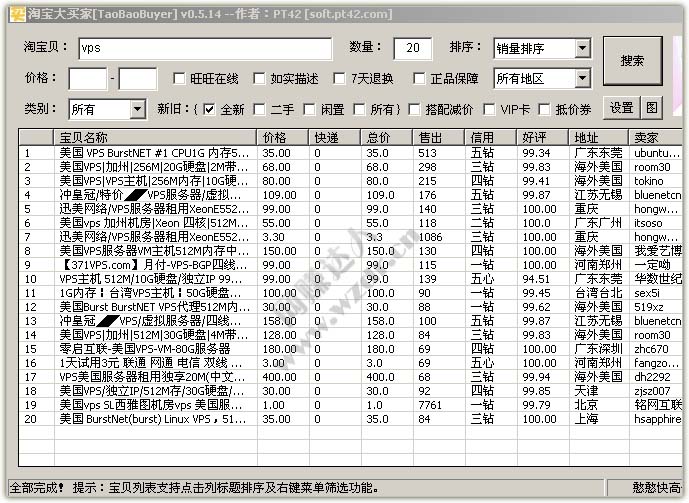689x503 pixels.
Task: Click the 设置 settings button
Action: [621, 108]
